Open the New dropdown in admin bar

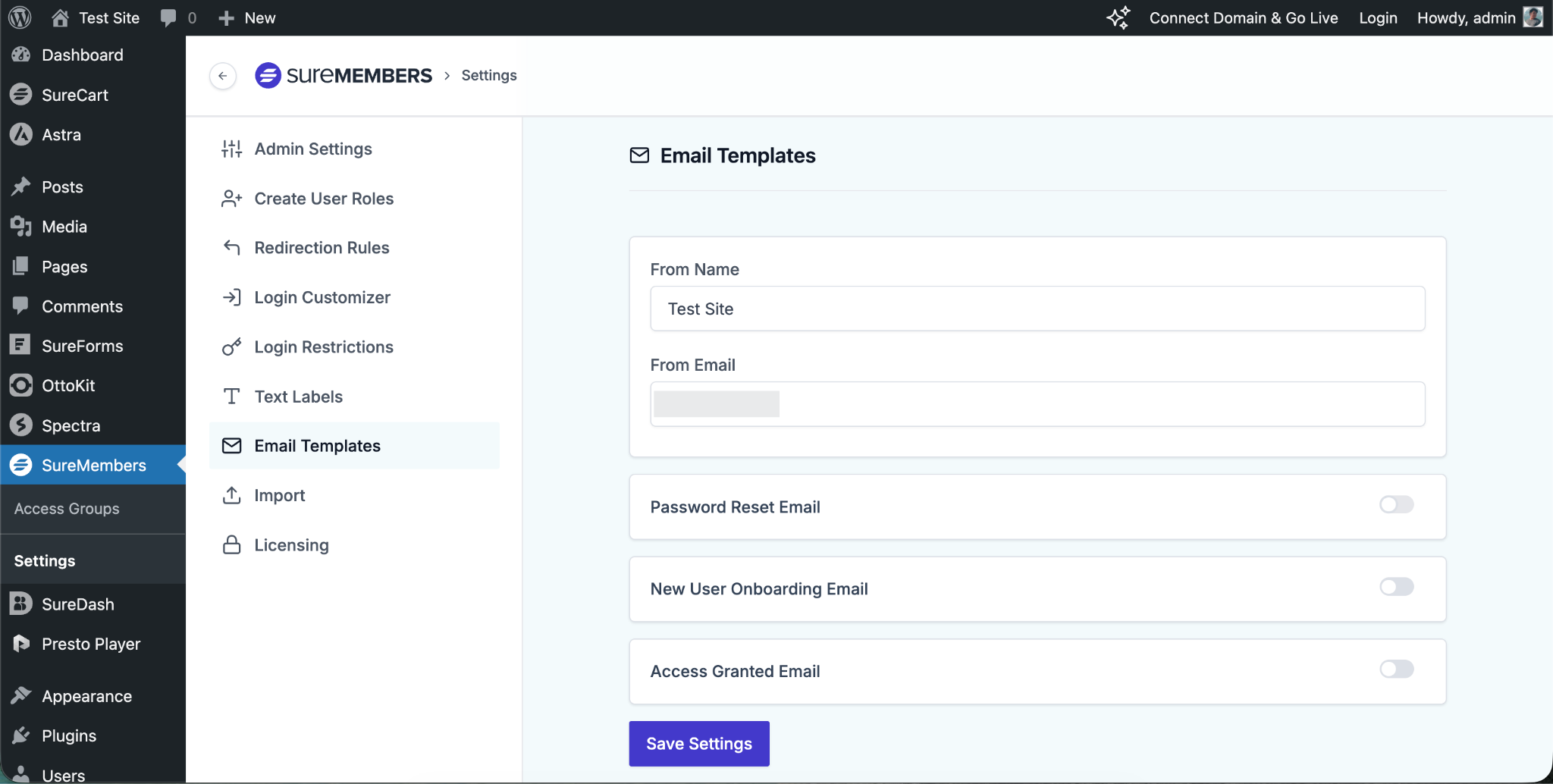pyautogui.click(x=247, y=17)
